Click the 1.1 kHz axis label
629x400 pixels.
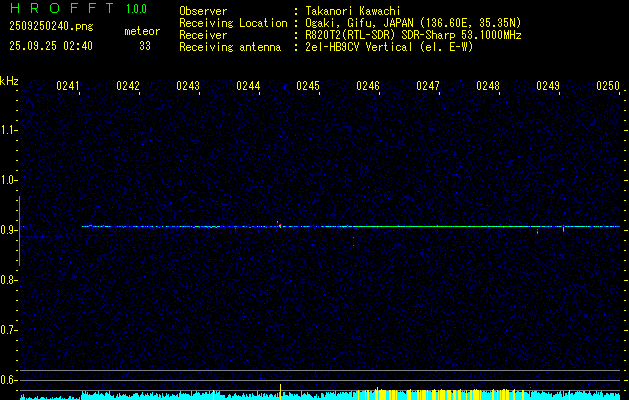coord(8,130)
